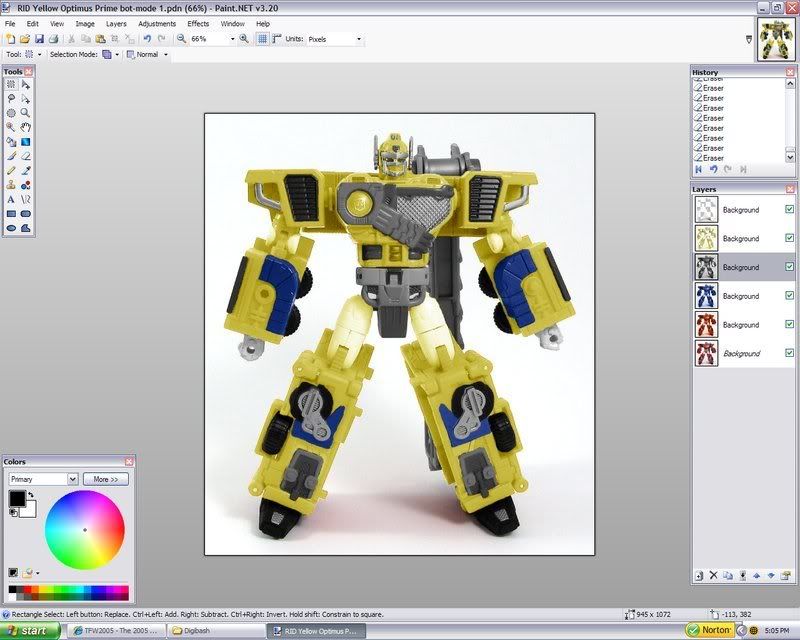Open the zoom percentage 66% dropdown
Screen dimensions: 800x640
[x=233, y=39]
